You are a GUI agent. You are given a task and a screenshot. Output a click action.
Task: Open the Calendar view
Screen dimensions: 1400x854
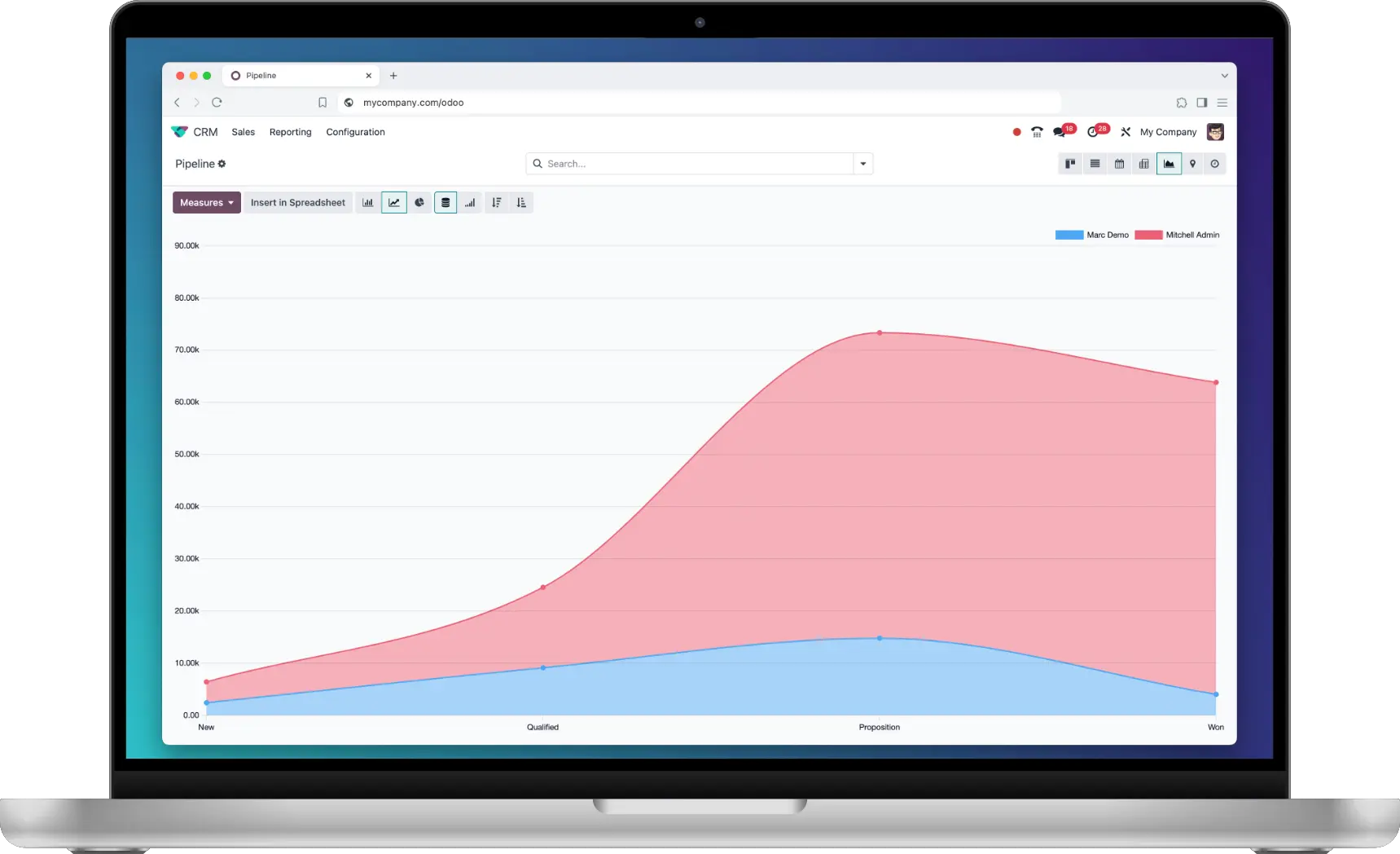point(1119,164)
